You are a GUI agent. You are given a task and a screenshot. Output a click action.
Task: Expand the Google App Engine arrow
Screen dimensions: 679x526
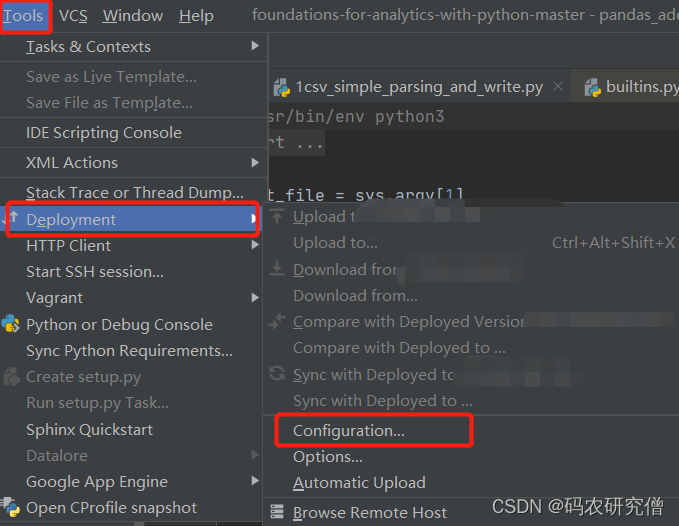click(x=255, y=481)
